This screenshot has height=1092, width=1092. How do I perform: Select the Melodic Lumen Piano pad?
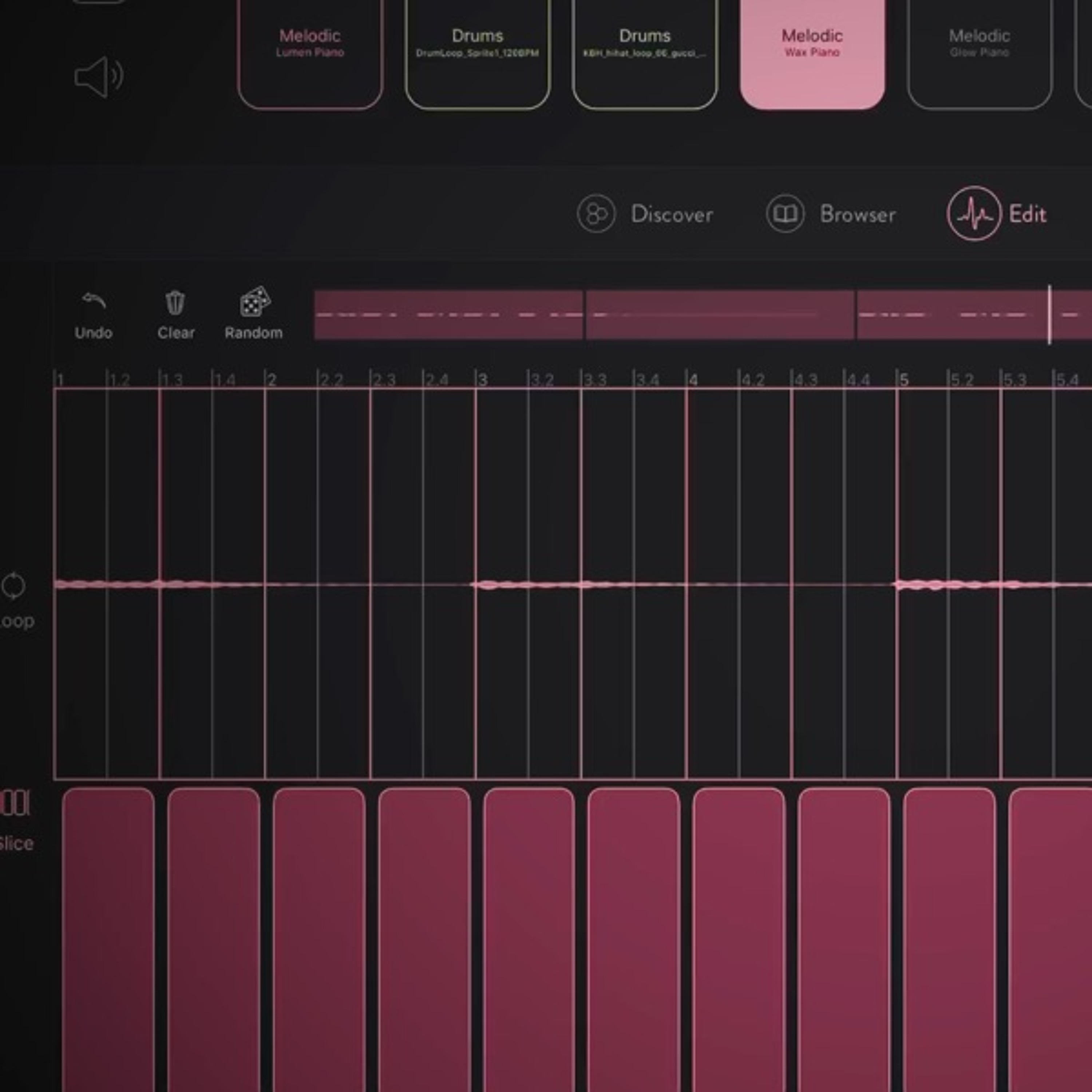click(310, 54)
